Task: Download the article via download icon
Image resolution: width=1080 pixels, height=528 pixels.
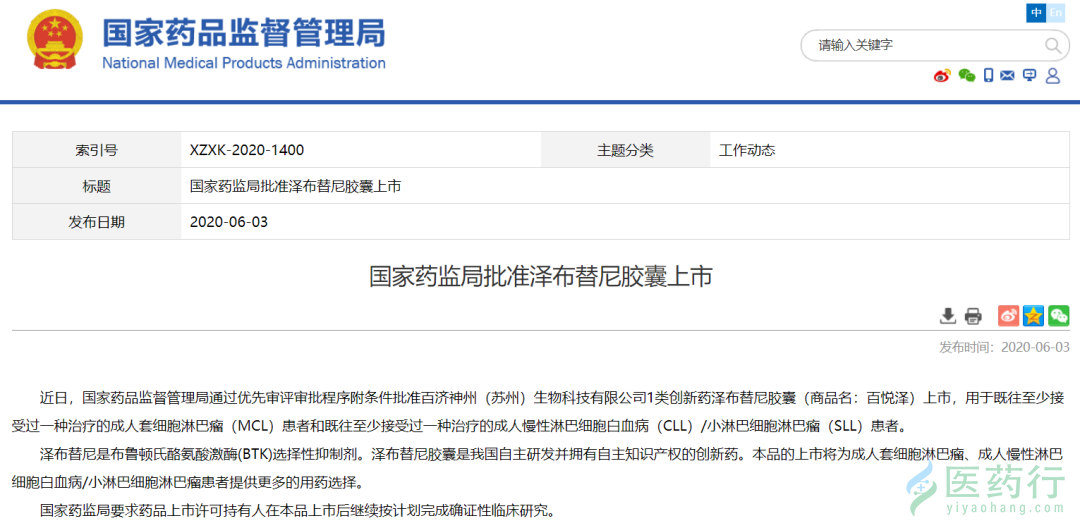Action: [x=948, y=316]
